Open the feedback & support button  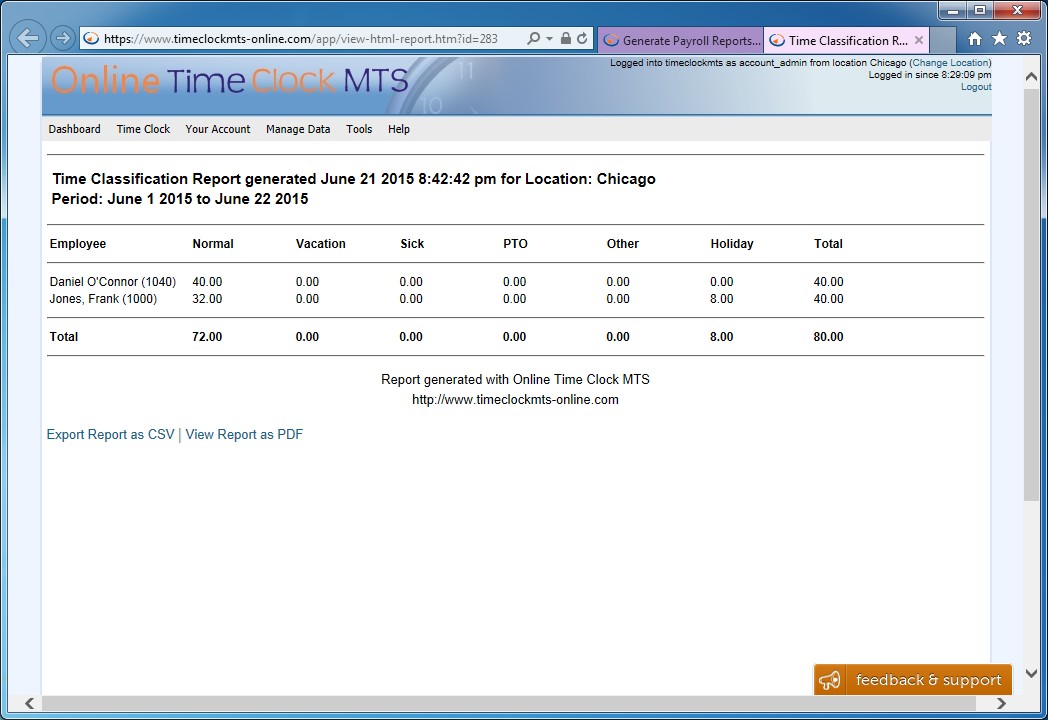913,680
